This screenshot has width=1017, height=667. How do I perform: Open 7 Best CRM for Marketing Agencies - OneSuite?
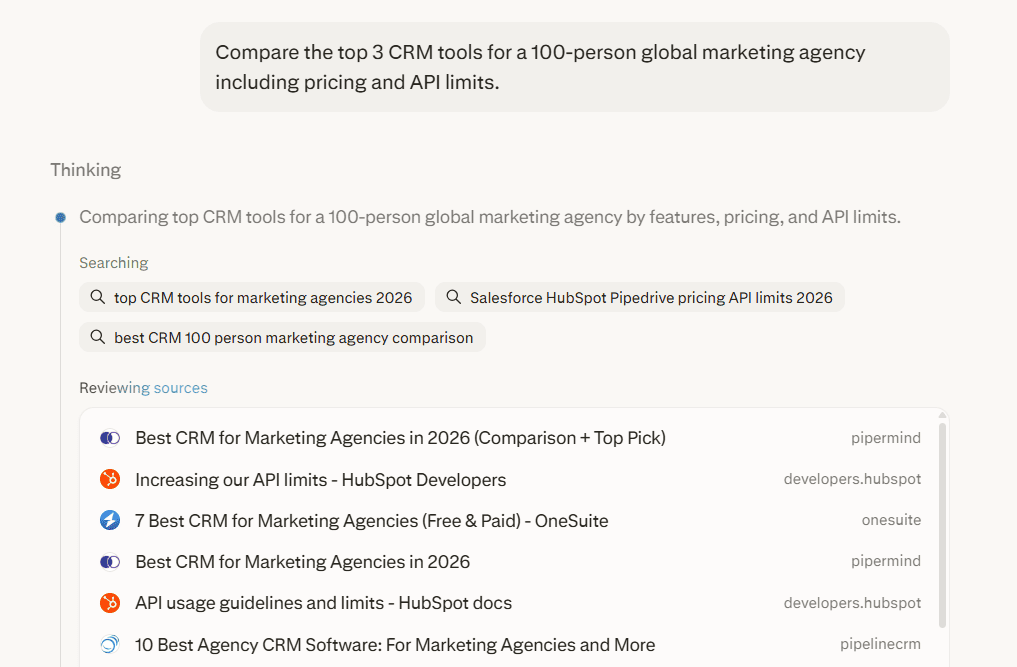point(372,521)
